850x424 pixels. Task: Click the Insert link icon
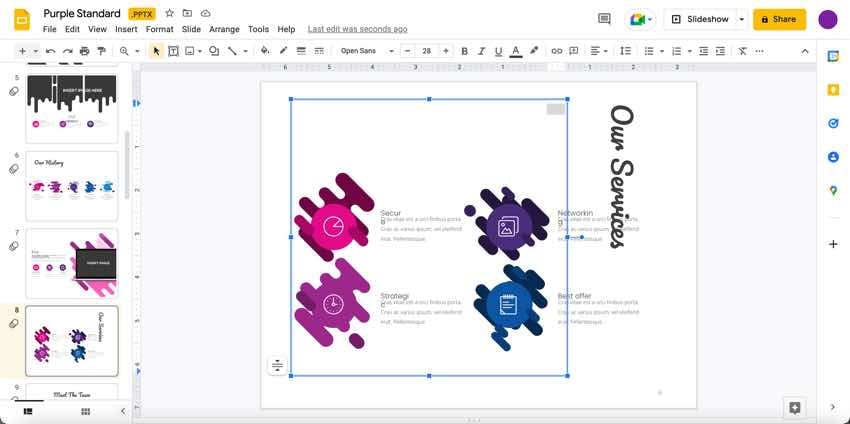tap(557, 51)
